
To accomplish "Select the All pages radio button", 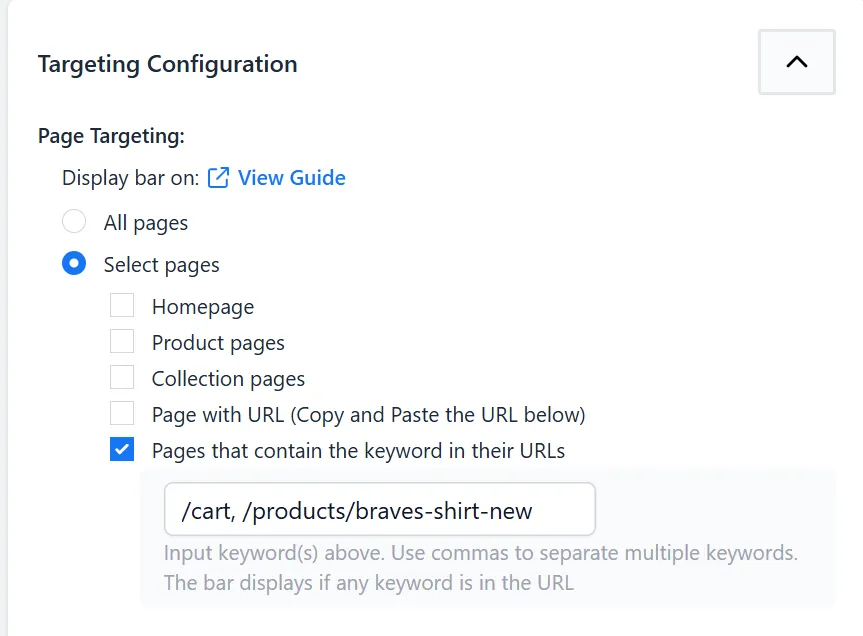I will (74, 222).
